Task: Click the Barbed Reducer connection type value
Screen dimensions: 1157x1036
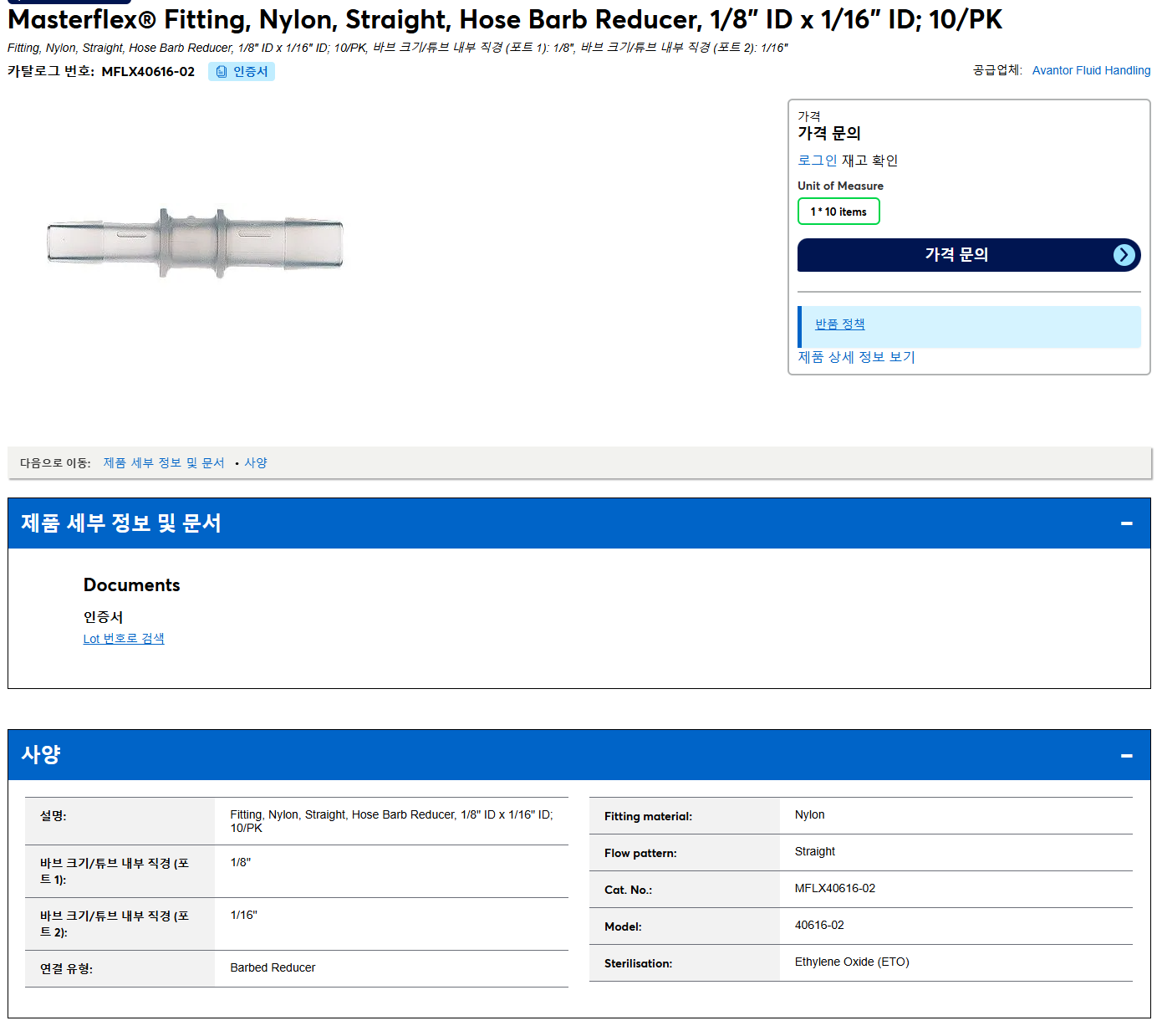Action: [x=273, y=967]
